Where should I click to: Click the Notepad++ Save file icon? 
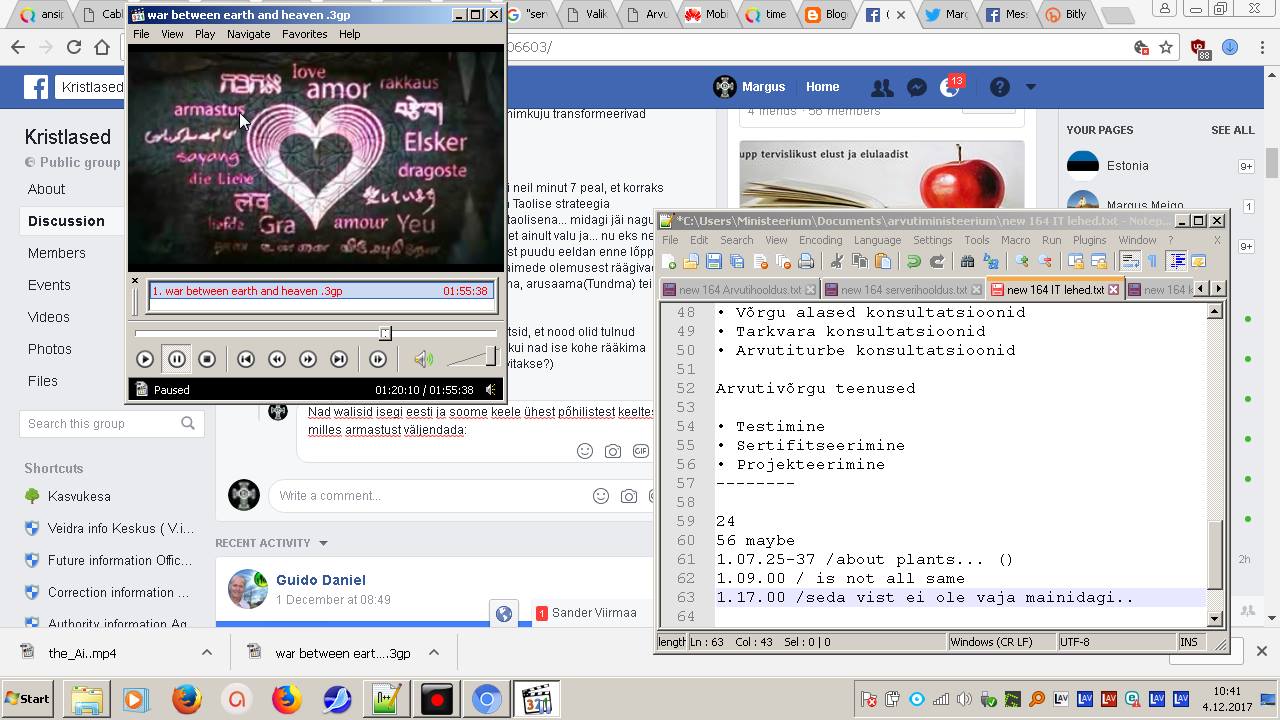pos(714,262)
